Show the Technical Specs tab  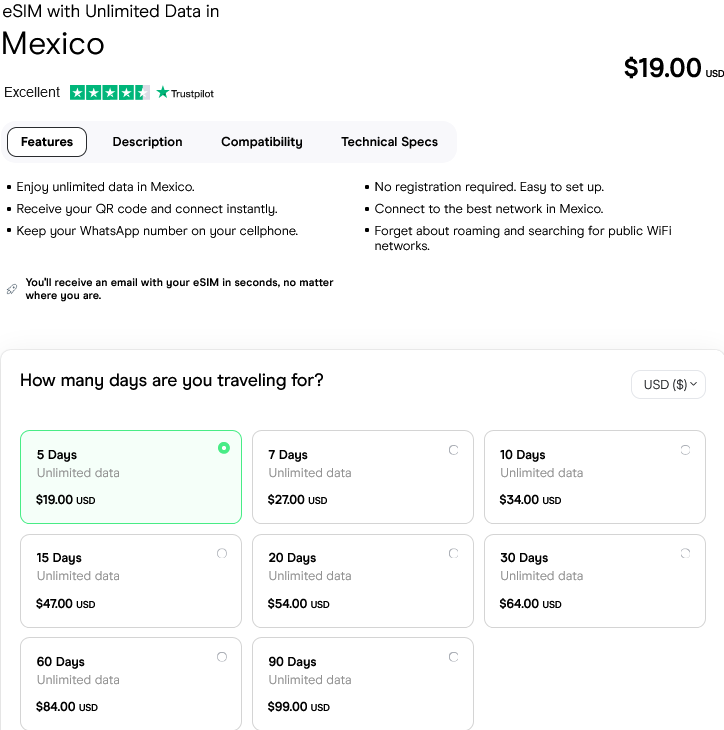389,142
